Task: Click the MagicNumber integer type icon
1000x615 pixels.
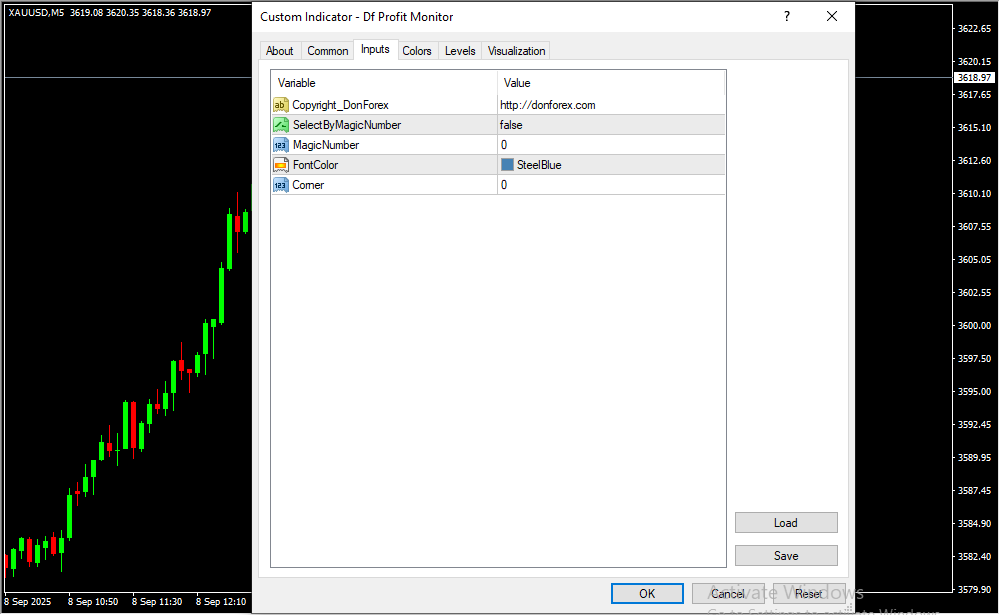Action: coord(281,145)
